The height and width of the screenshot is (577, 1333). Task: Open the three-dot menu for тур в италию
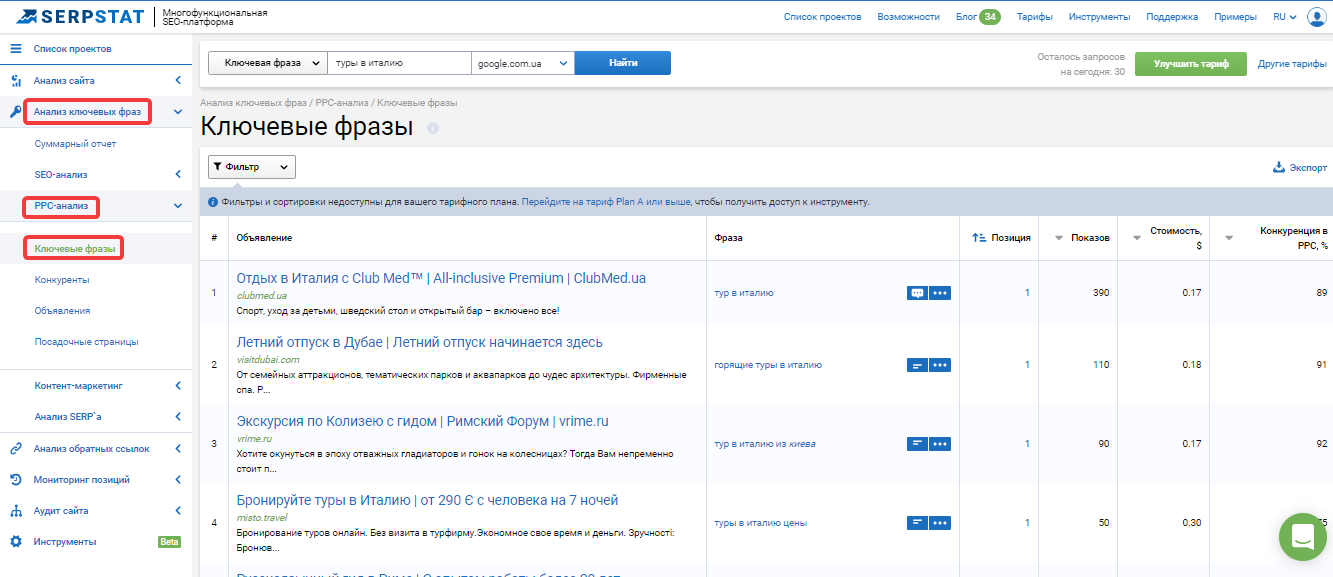point(940,293)
